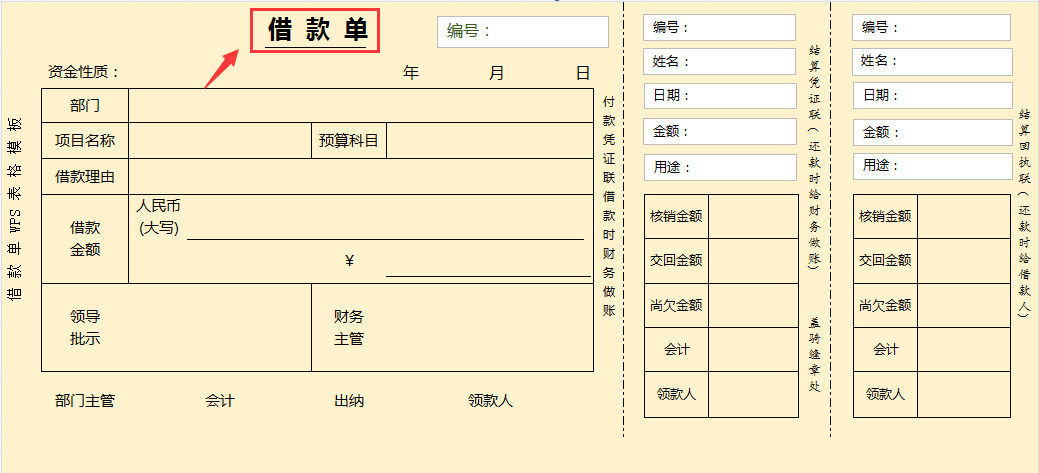Click the empty cell after 项目名称
This screenshot has width=1039, height=473.
220,140
